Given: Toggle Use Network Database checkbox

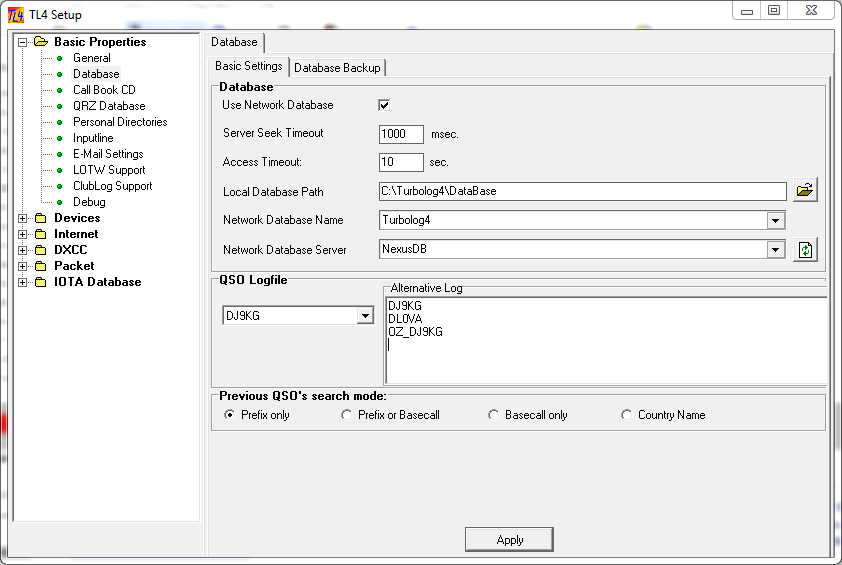Looking at the screenshot, I should pyautogui.click(x=384, y=105).
